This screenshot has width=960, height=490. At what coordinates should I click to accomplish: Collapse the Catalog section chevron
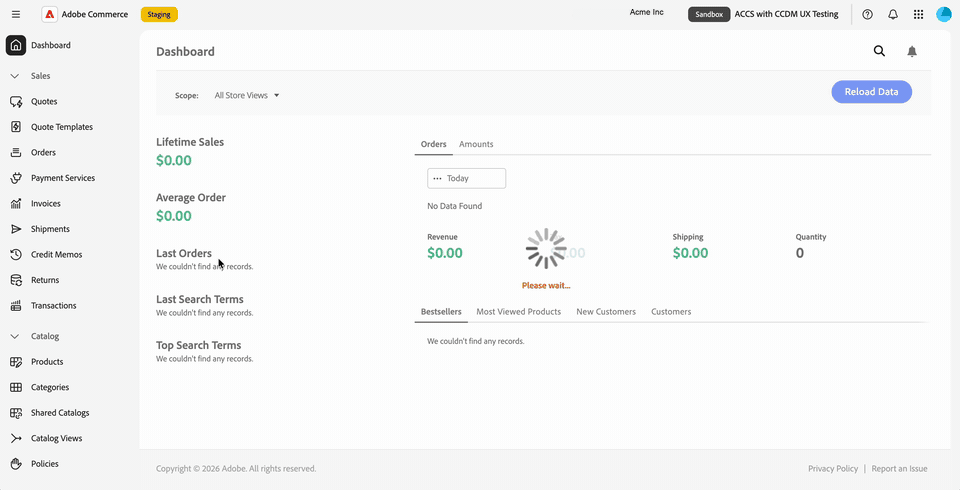(16, 336)
